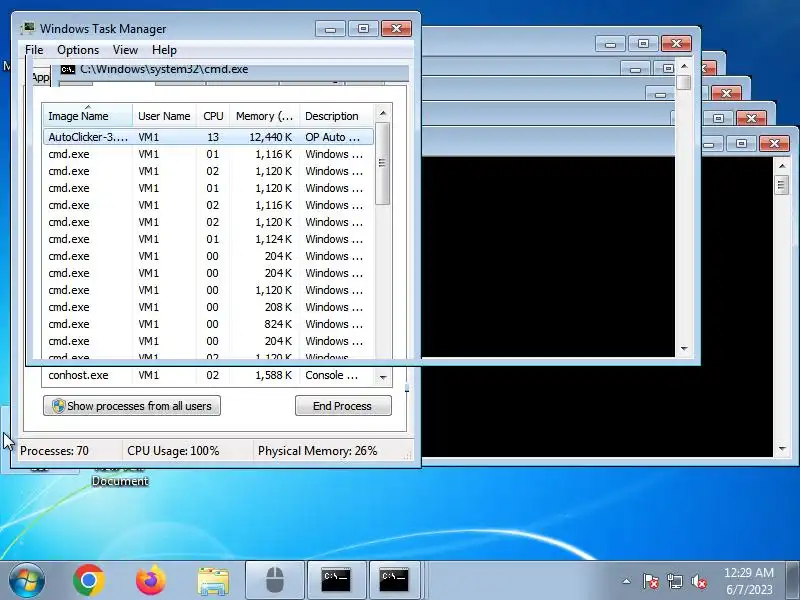Select cmd.exe row with 208 K memory
800x600 pixels.
pyautogui.click(x=209, y=307)
